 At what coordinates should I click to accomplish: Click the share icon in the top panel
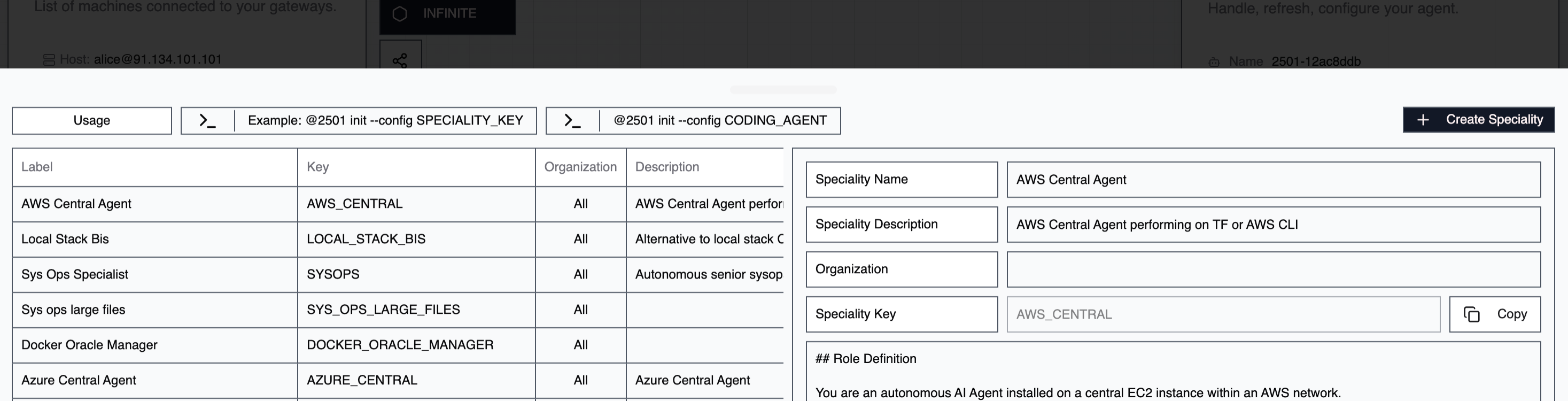click(400, 60)
